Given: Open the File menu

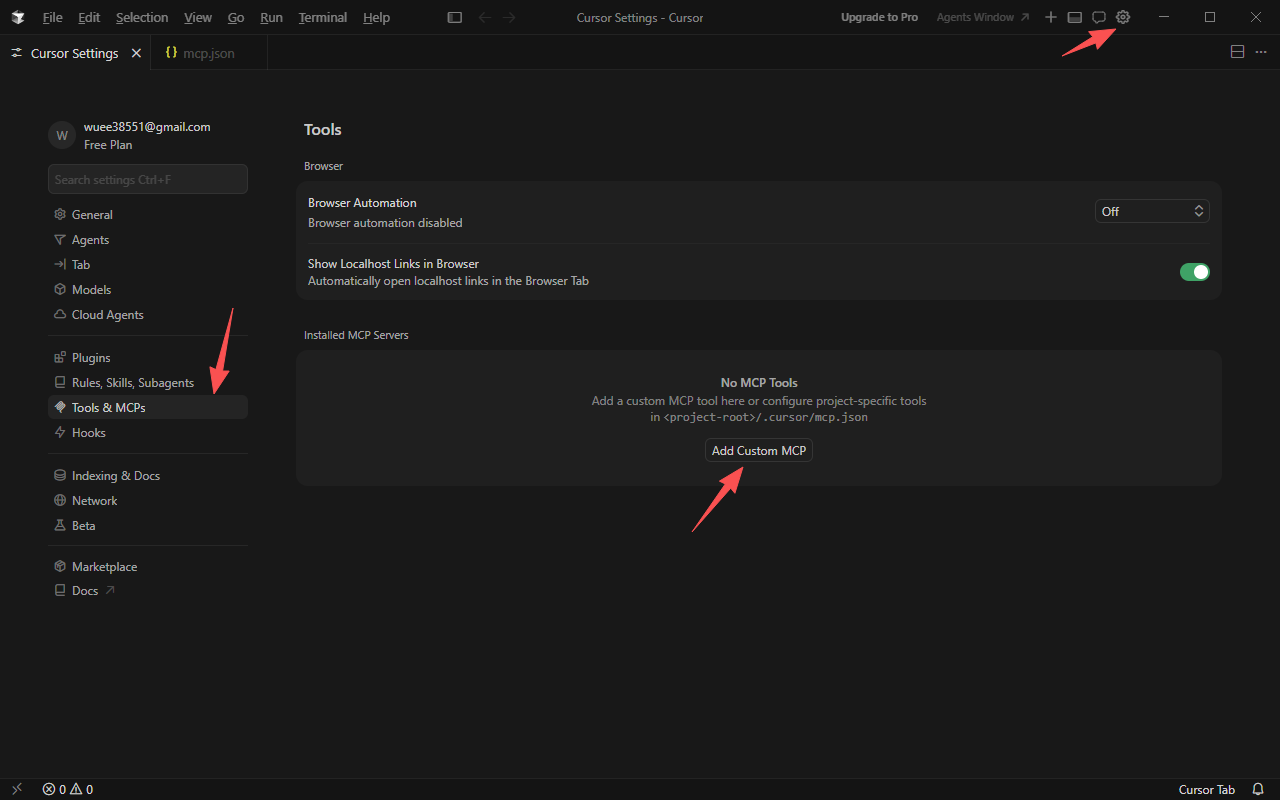Looking at the screenshot, I should coord(52,17).
